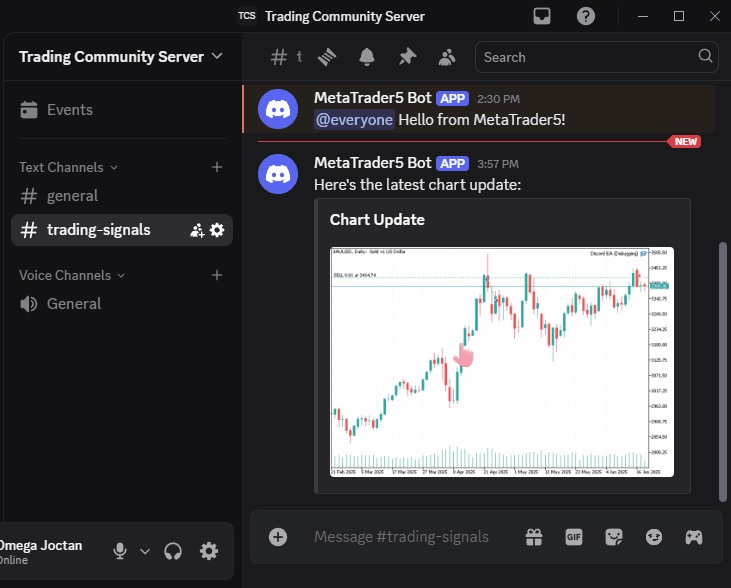
Task: Maximize the Discord window
Action: (x=679, y=16)
